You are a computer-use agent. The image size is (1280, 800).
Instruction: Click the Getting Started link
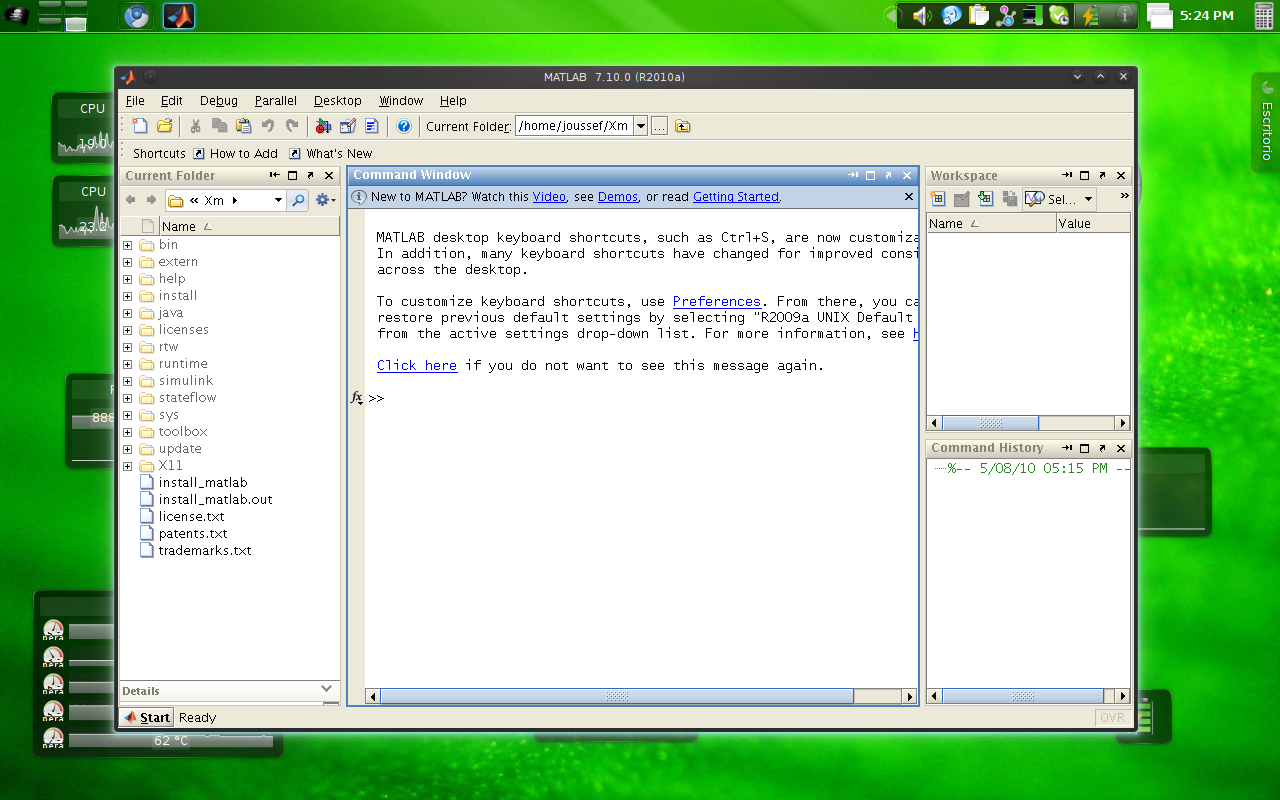736,197
